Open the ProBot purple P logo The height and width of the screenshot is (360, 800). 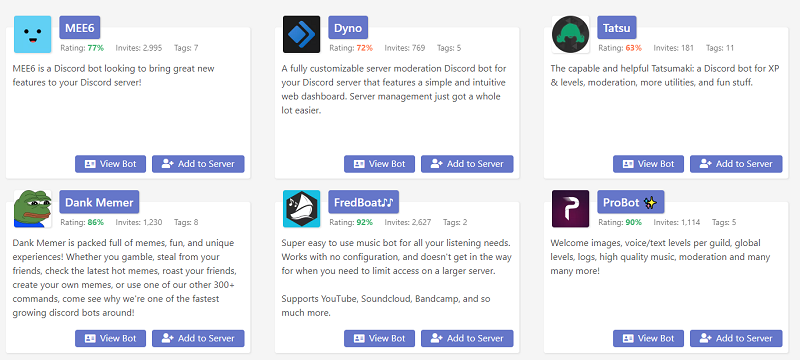point(570,209)
